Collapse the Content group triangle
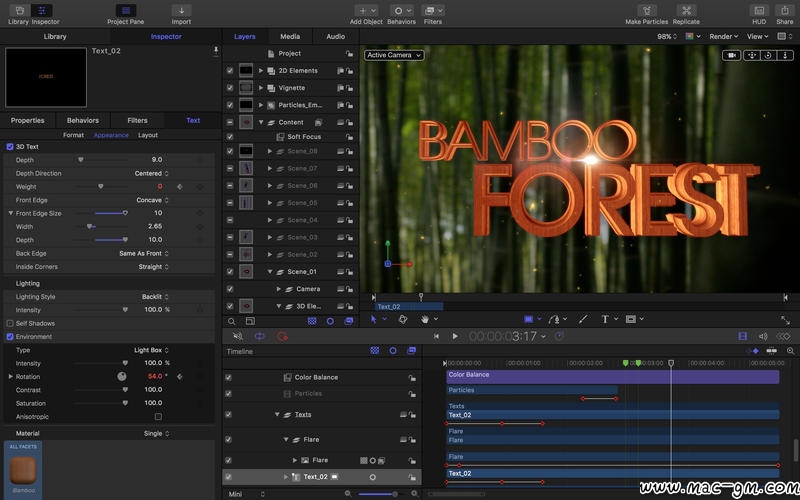The width and height of the screenshot is (800, 500). coord(261,122)
